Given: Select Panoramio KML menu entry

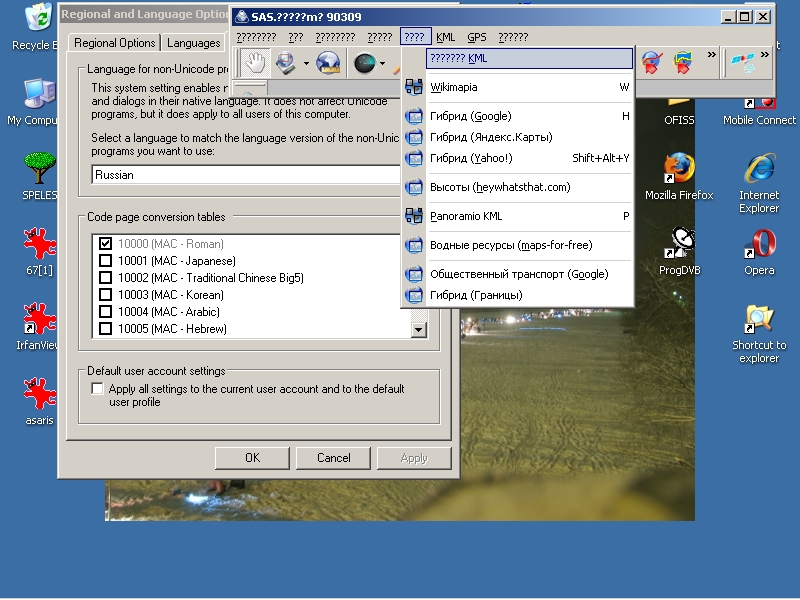Looking at the screenshot, I should pos(466,216).
